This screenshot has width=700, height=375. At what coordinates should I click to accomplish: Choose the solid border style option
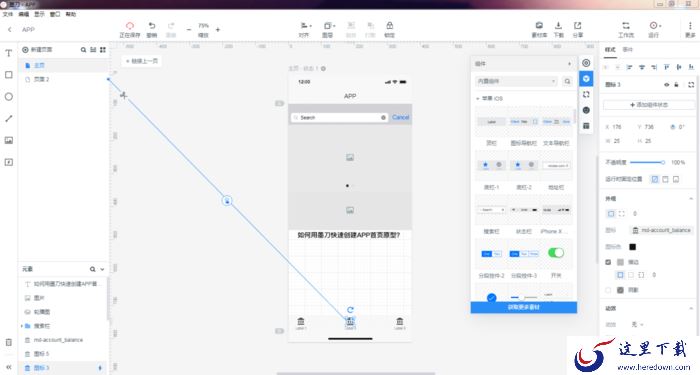[620, 275]
